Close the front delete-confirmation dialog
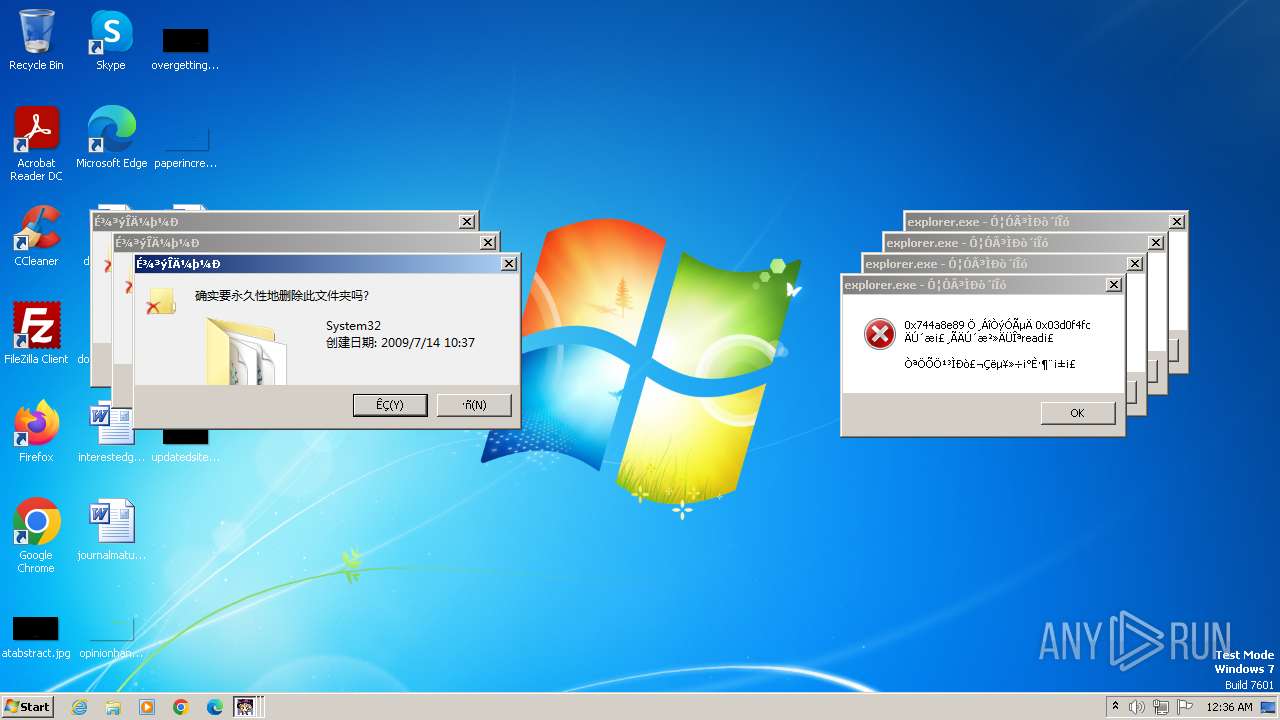The height and width of the screenshot is (720, 1280). pos(509,264)
